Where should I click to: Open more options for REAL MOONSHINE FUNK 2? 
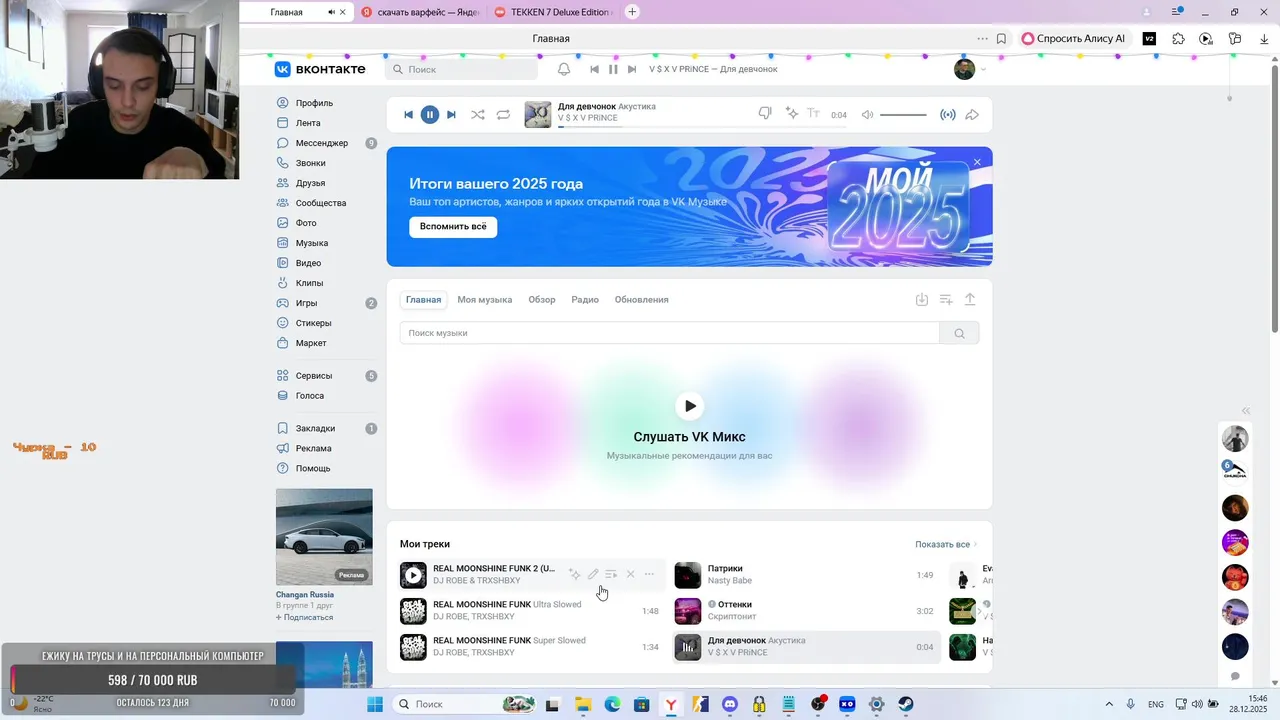649,574
